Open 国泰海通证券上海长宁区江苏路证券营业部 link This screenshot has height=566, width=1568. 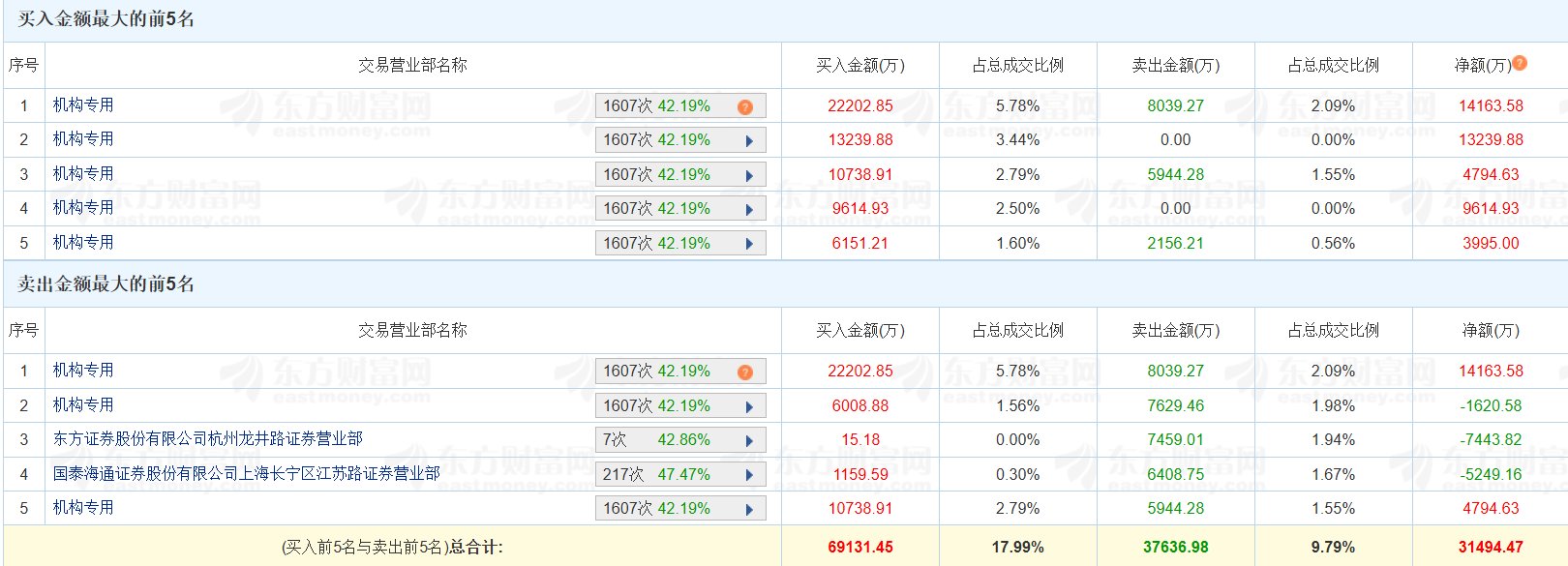tap(246, 473)
